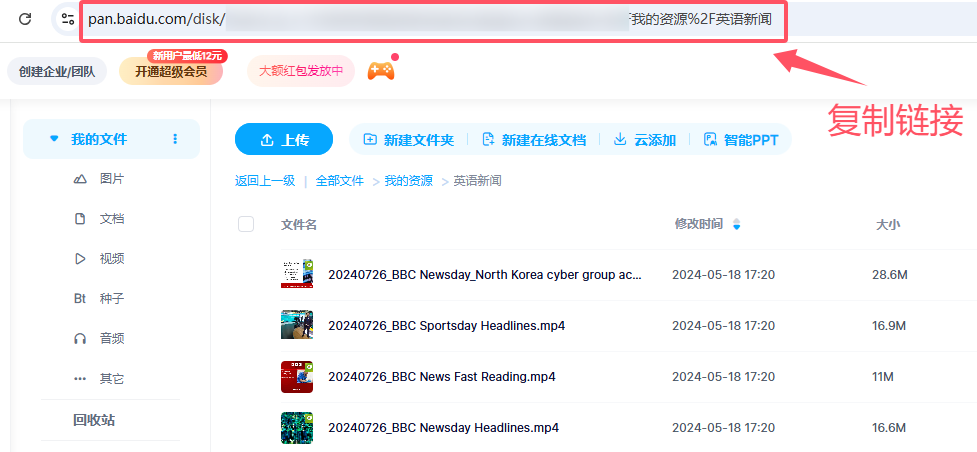Click the 云添加 text label
This screenshot has width=977, height=452.
point(655,140)
